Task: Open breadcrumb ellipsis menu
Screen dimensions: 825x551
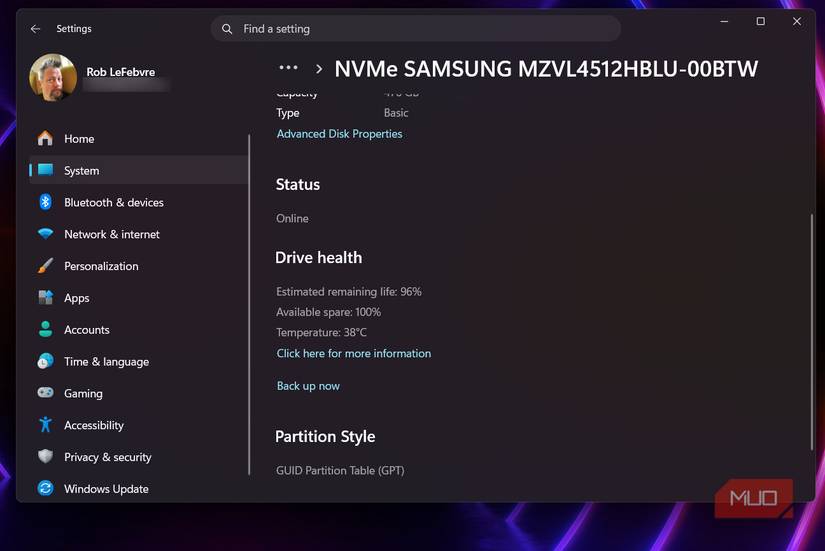Action: (x=288, y=68)
